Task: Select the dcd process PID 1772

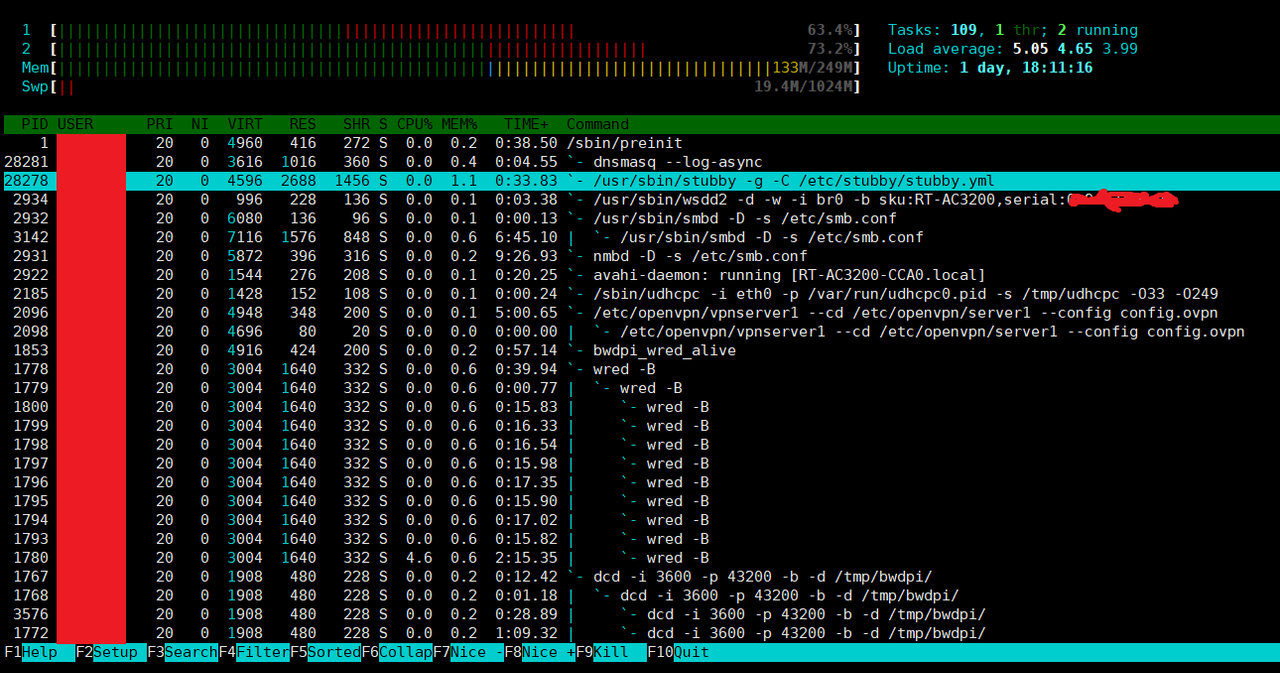Action: click(640, 633)
